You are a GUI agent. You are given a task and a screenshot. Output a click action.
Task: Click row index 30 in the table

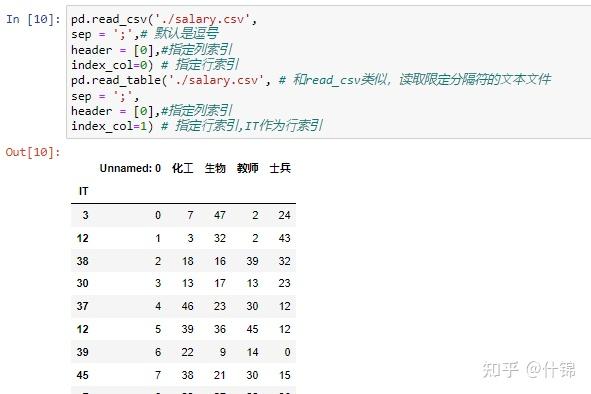[x=83, y=283]
